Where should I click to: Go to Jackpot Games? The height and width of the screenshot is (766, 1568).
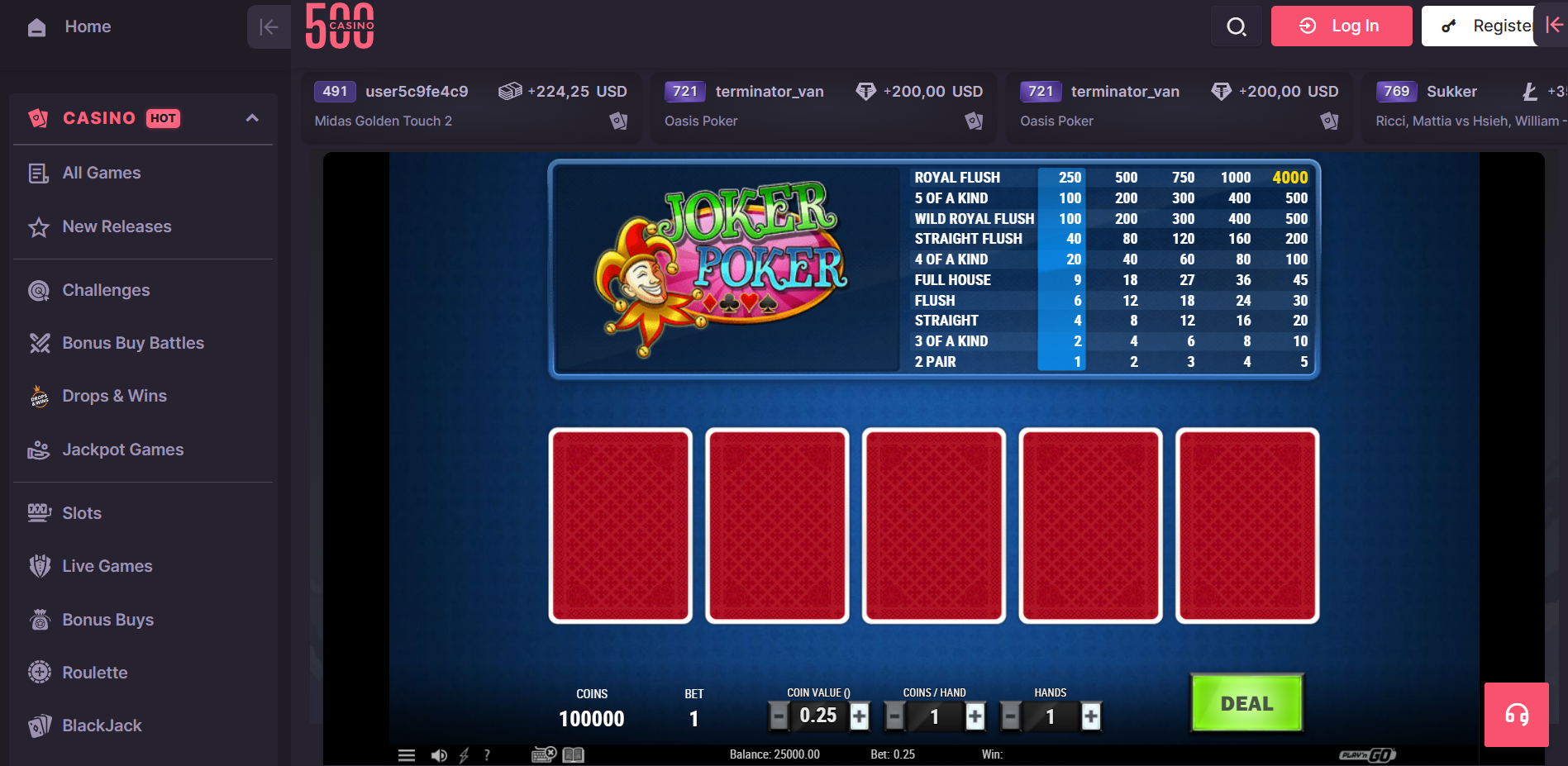122,450
